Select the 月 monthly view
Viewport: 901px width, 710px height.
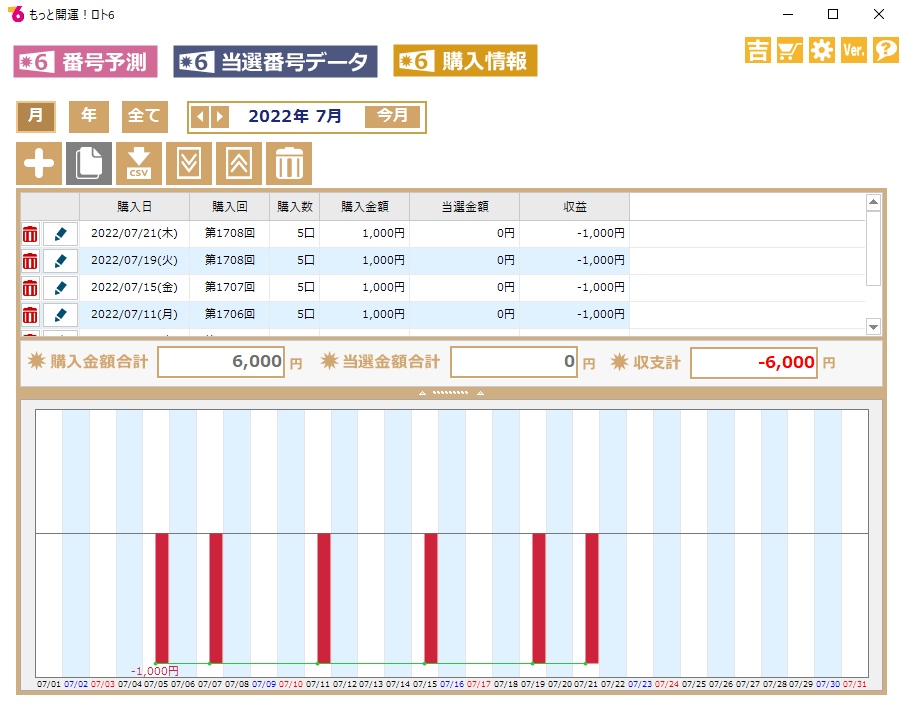(x=36, y=117)
